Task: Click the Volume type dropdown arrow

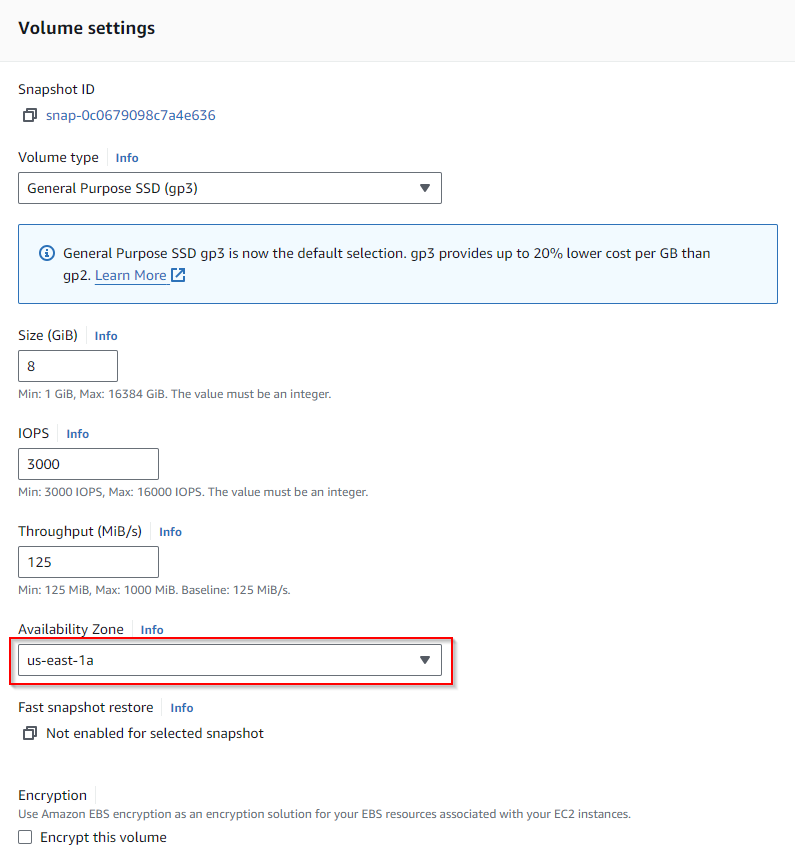Action: click(x=424, y=188)
